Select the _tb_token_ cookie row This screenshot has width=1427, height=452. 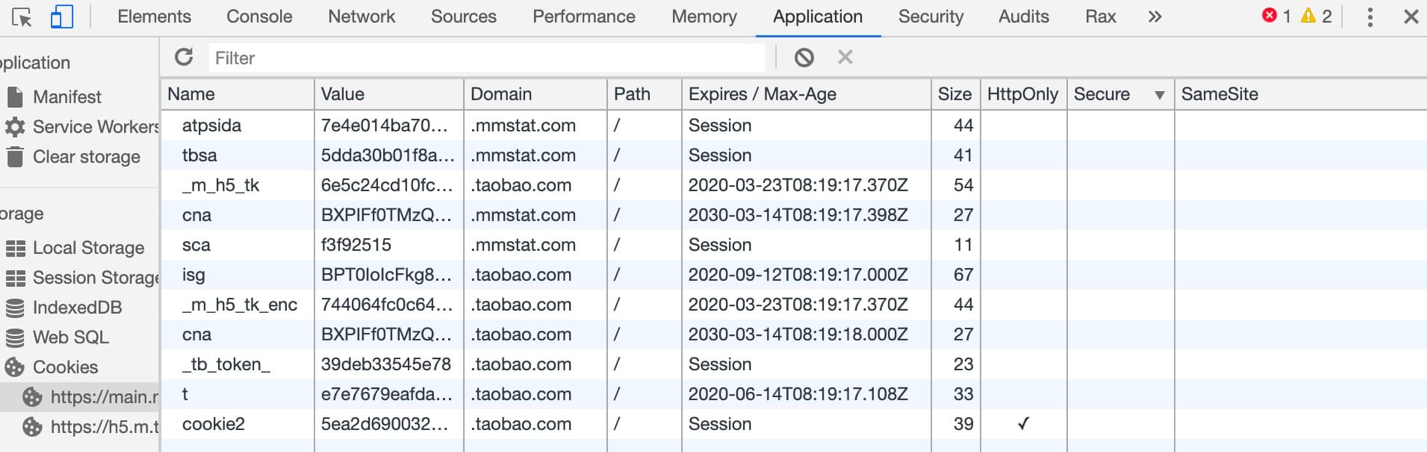tap(226, 364)
